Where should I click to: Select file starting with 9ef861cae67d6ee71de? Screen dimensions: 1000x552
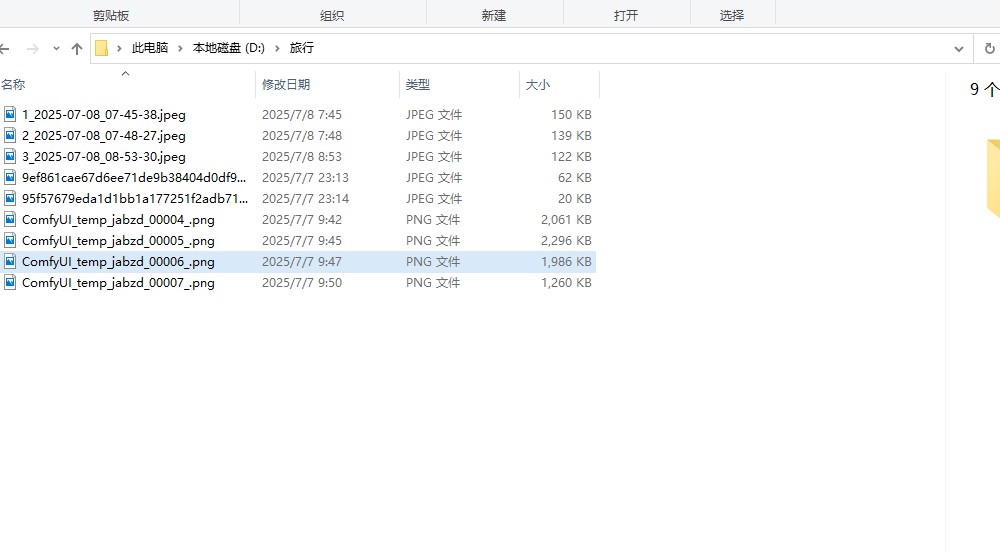click(x=134, y=178)
